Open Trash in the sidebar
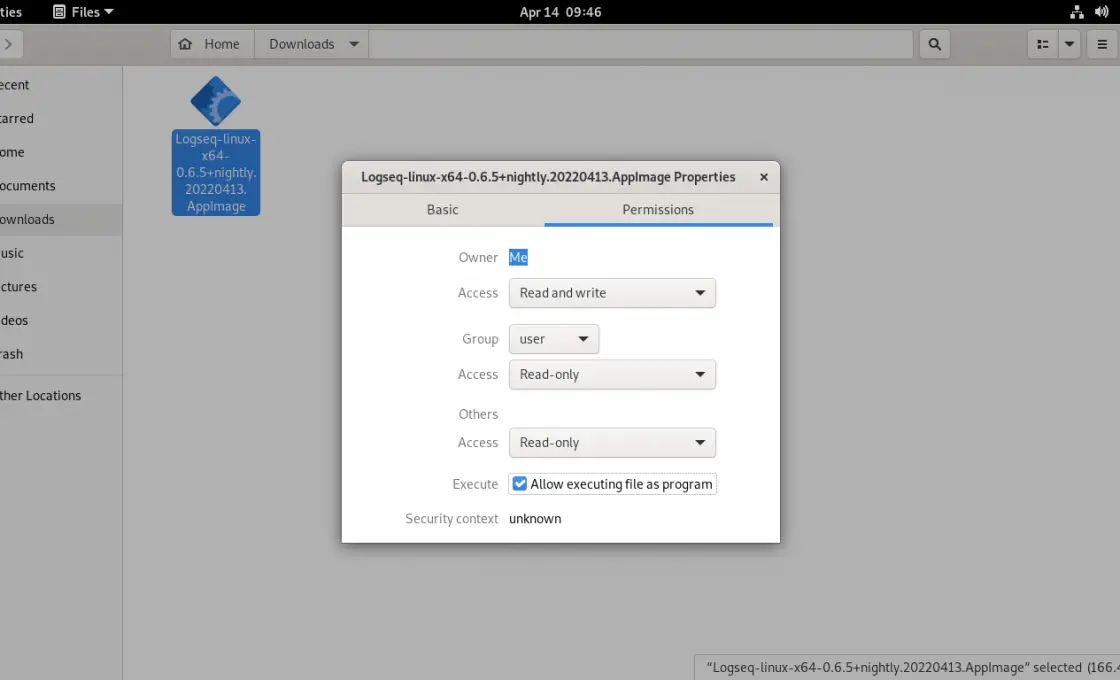The image size is (1120, 680). pos(61,354)
